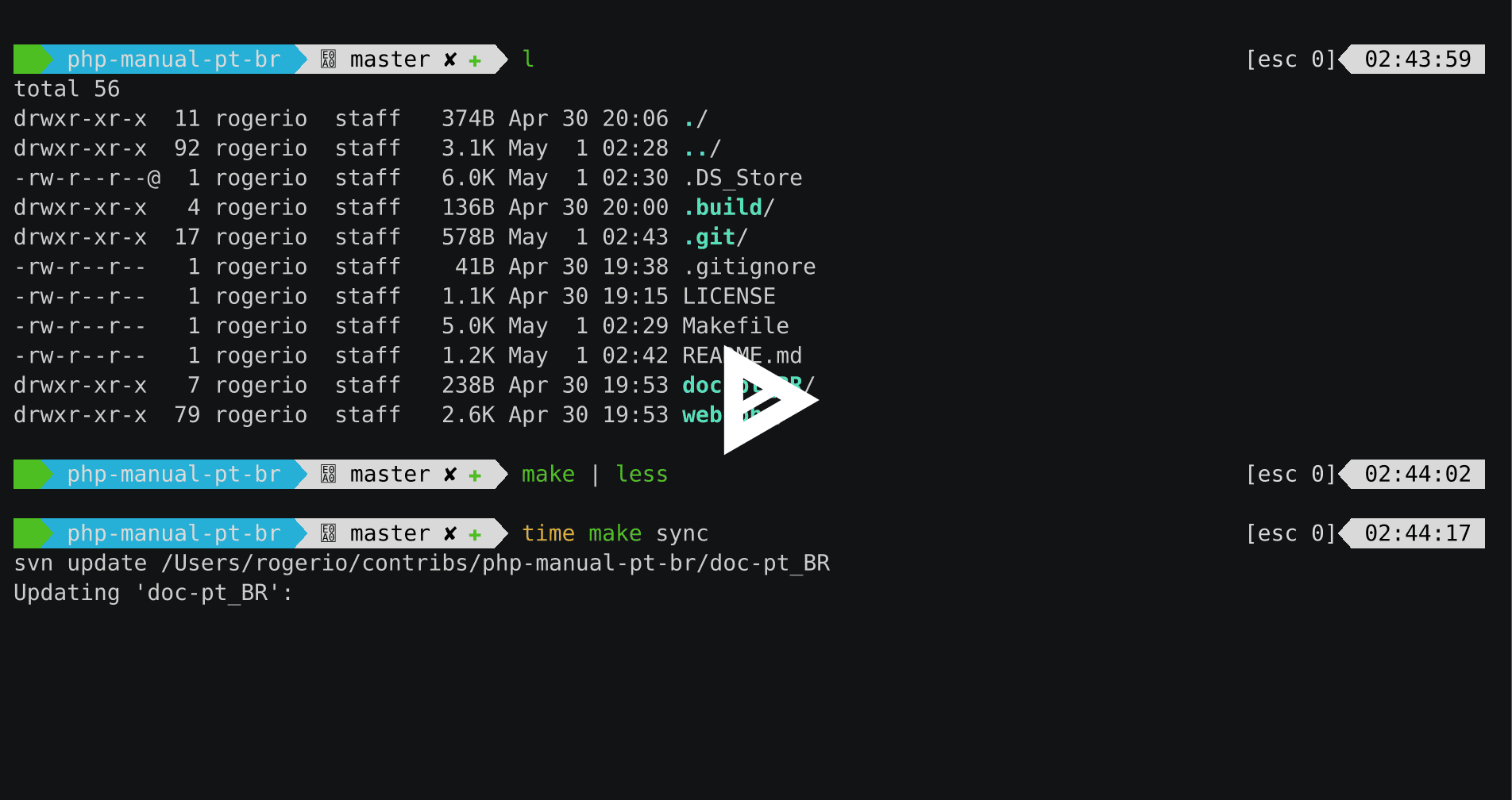Click the play button overlay
Image resolution: width=1512 pixels, height=800 pixels.
[x=769, y=400]
